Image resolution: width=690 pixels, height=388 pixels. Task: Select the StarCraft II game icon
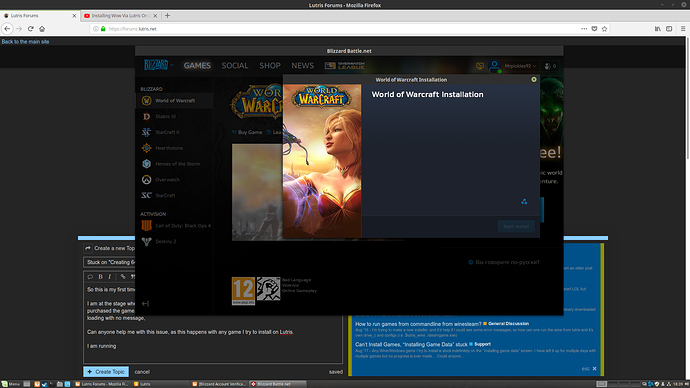point(147,132)
